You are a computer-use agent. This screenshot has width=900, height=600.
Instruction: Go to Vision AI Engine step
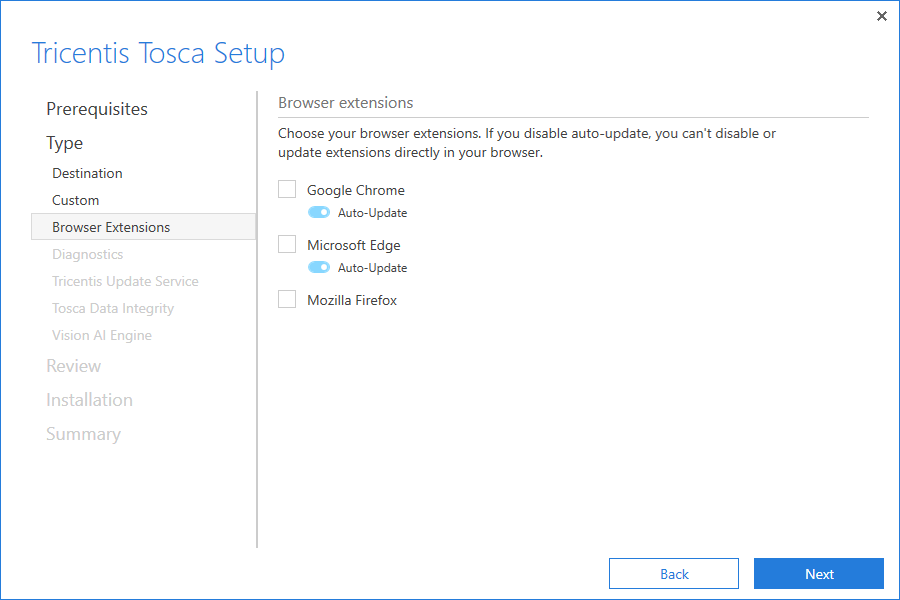pos(102,335)
